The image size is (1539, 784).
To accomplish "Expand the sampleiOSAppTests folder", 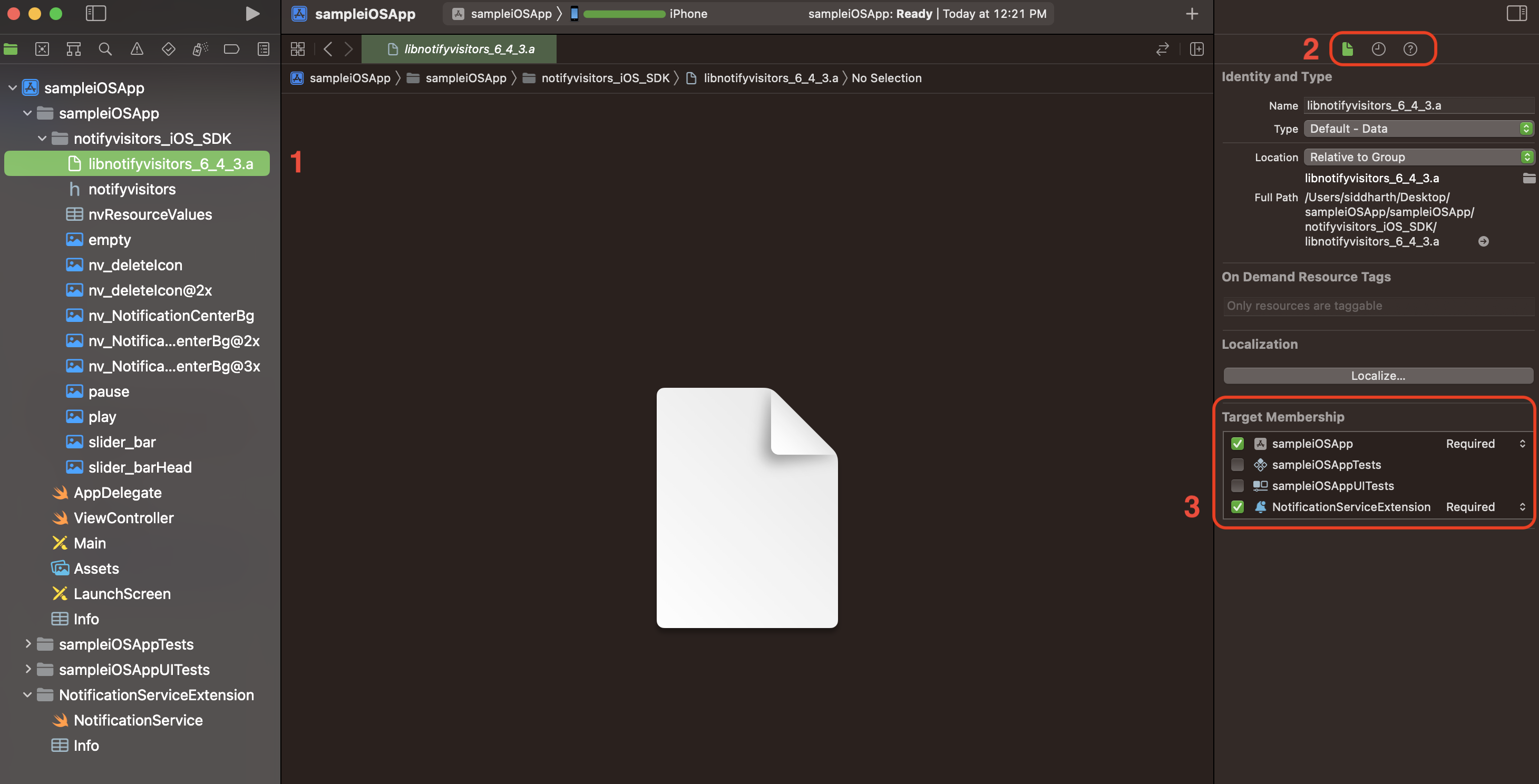I will [x=27, y=644].
